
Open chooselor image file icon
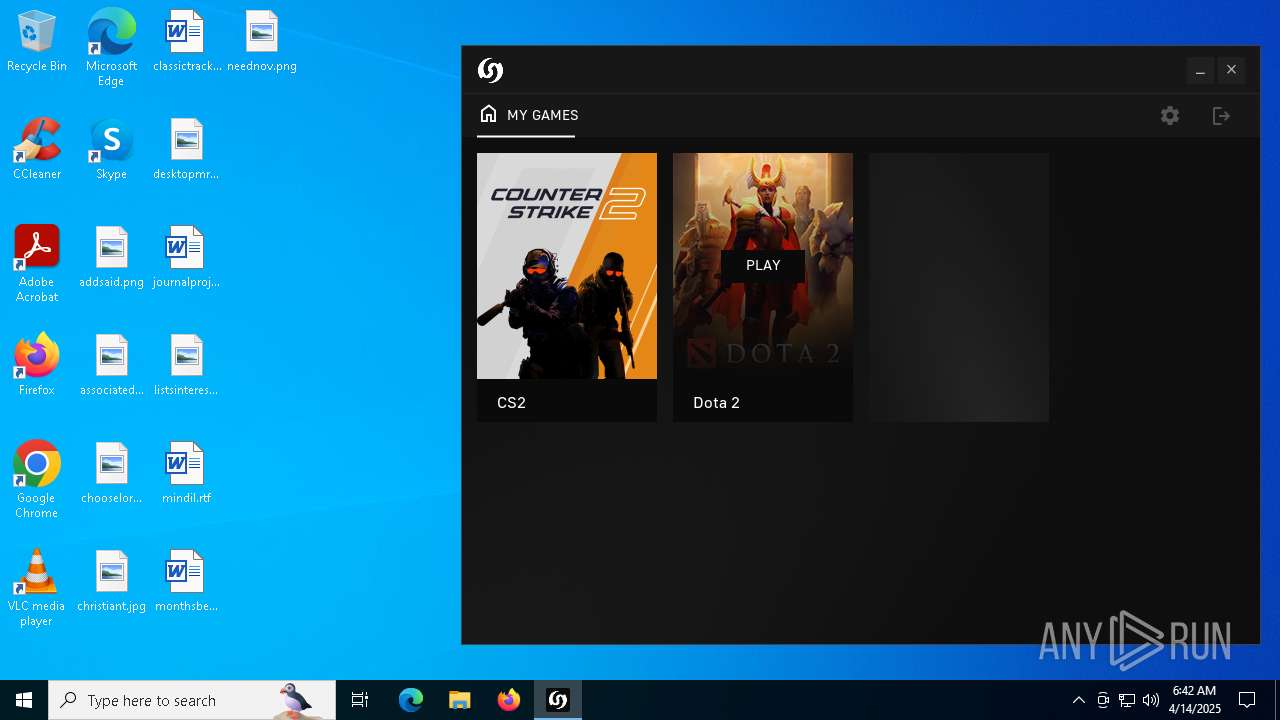pyautogui.click(x=111, y=474)
